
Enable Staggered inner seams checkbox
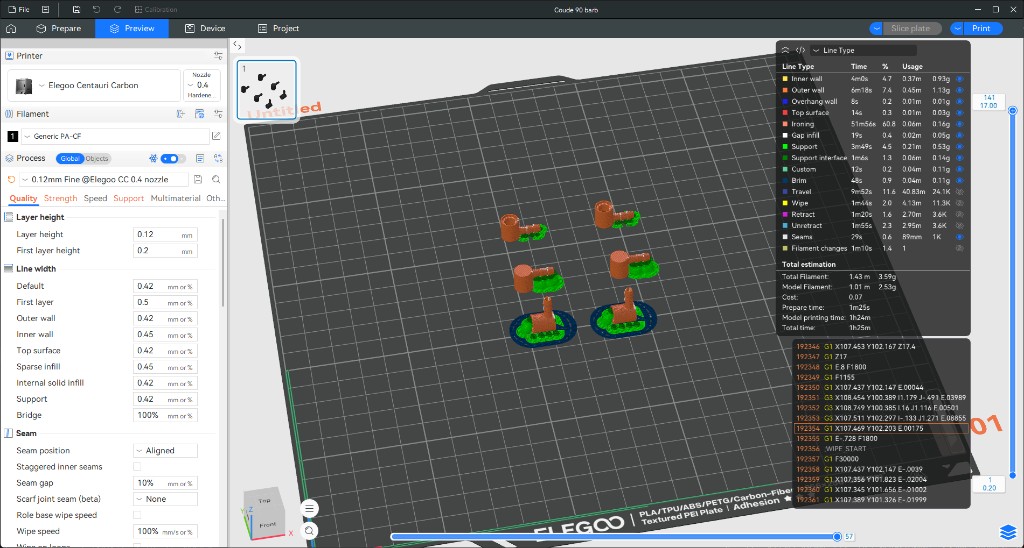point(137,467)
